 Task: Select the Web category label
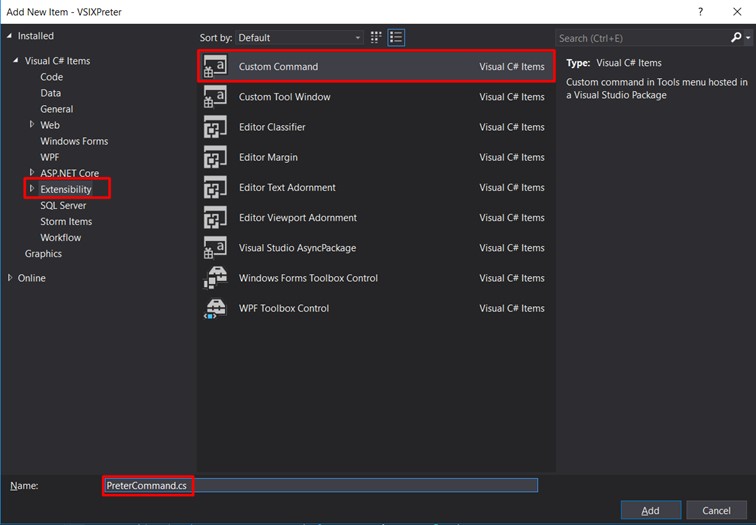click(x=50, y=125)
